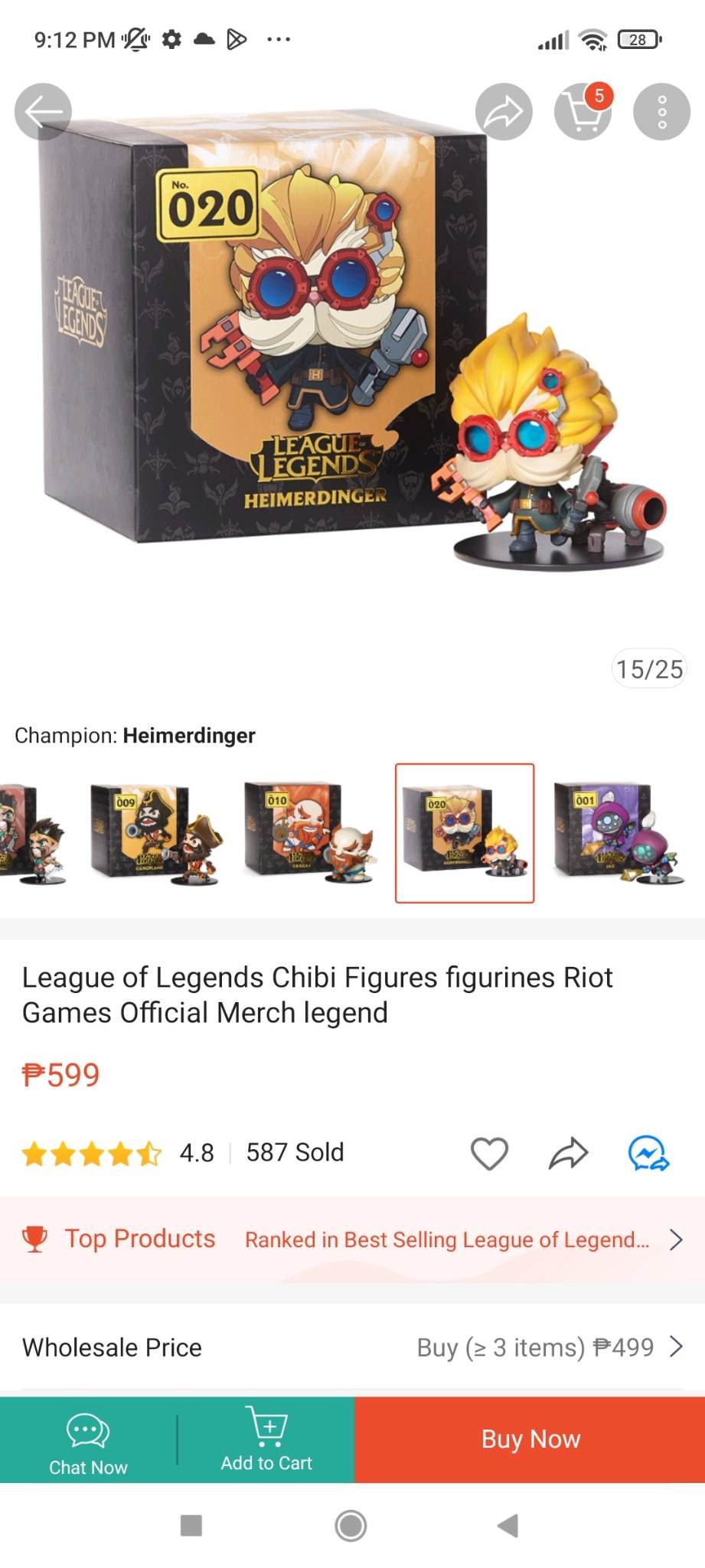705x1568 pixels.
Task: Select the Gangplank 009 figure thumbnail
Action: coord(156,834)
